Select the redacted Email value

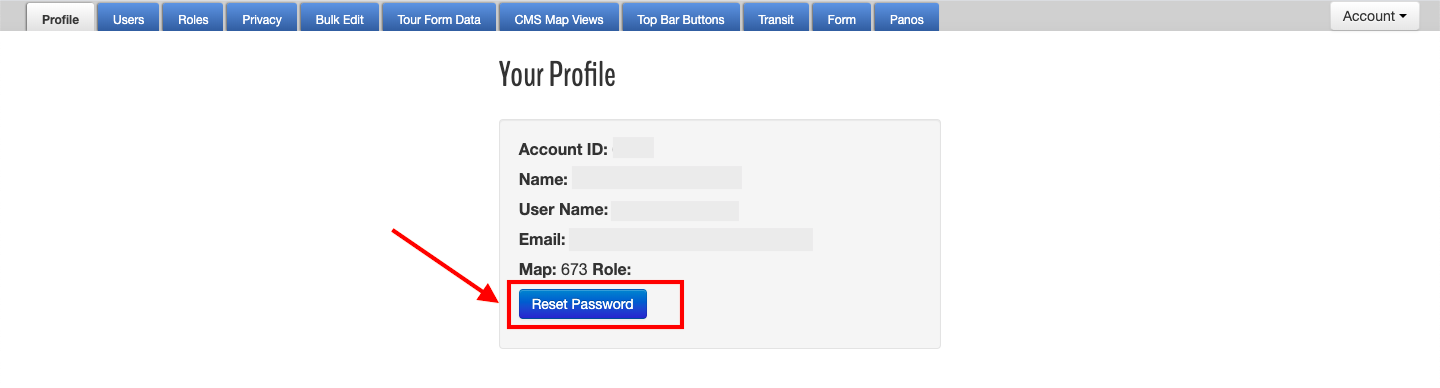[x=691, y=240]
